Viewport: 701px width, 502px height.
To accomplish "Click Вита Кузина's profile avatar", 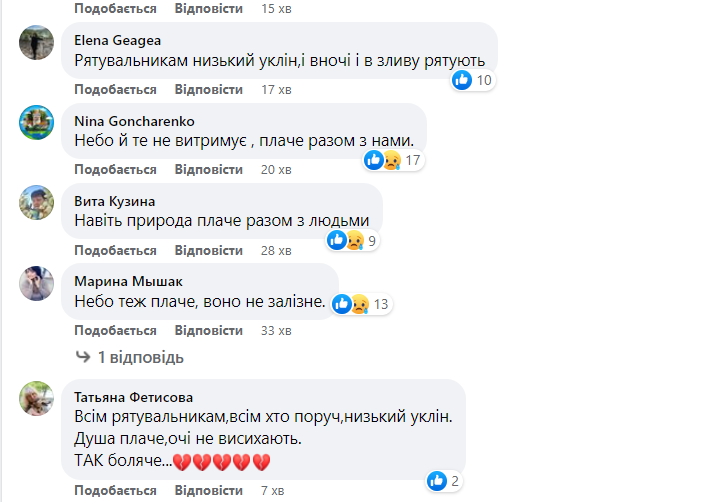I will 37,203.
